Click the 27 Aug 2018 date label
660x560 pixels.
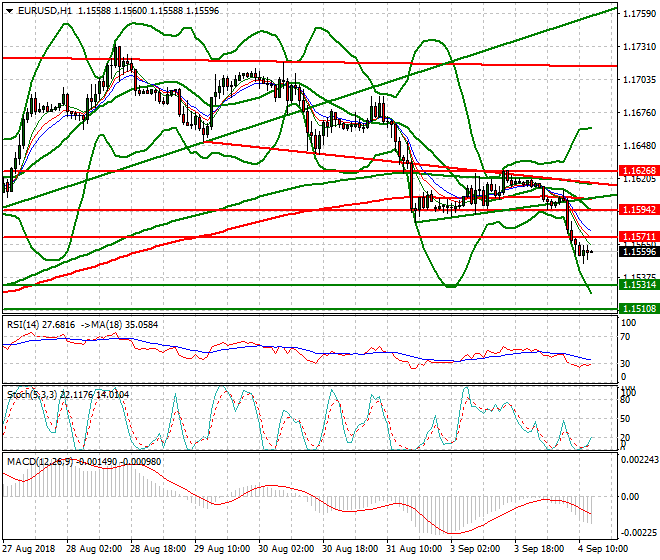click(x=29, y=549)
